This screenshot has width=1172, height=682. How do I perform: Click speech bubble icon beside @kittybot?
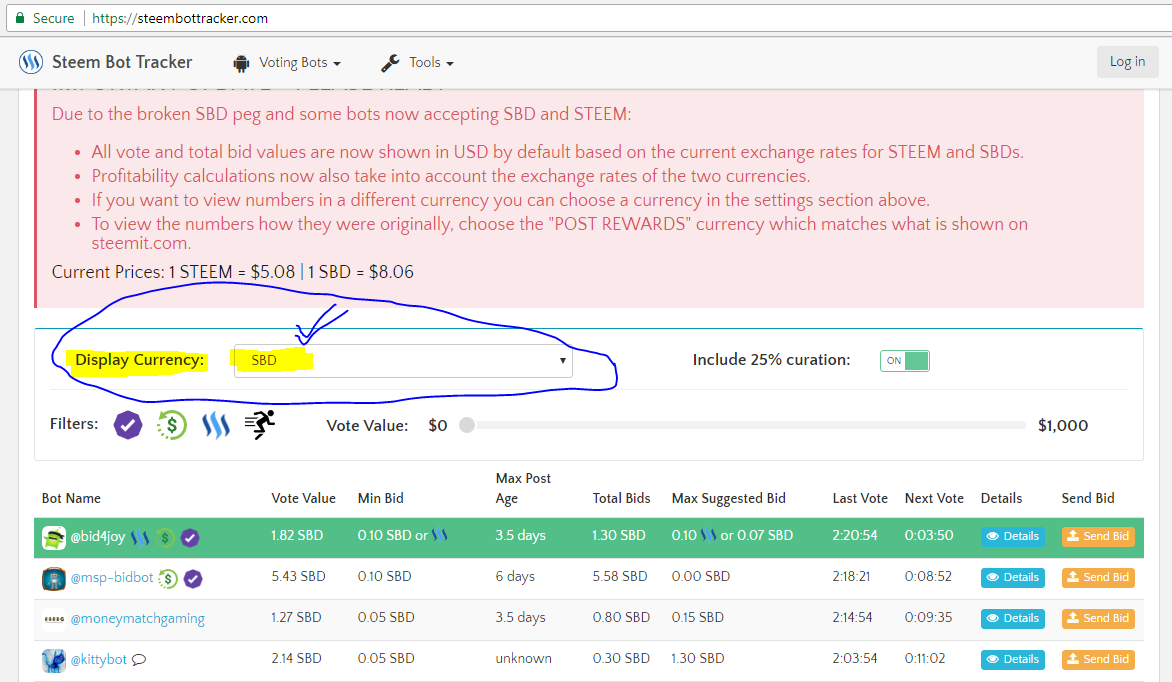click(139, 660)
